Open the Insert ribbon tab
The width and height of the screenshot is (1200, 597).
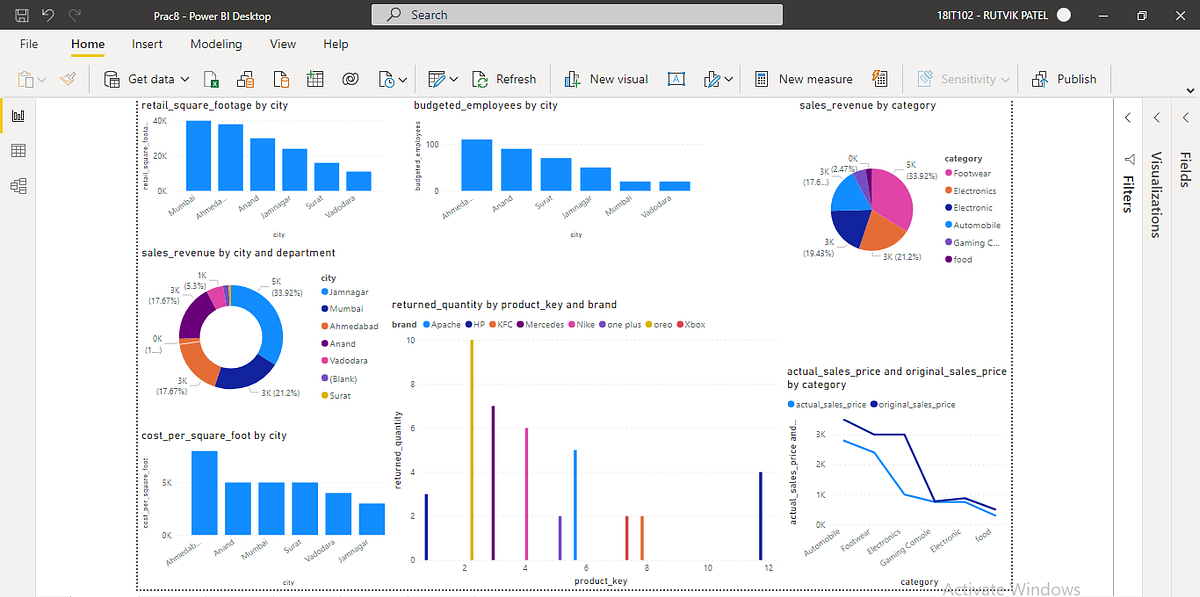tap(147, 44)
